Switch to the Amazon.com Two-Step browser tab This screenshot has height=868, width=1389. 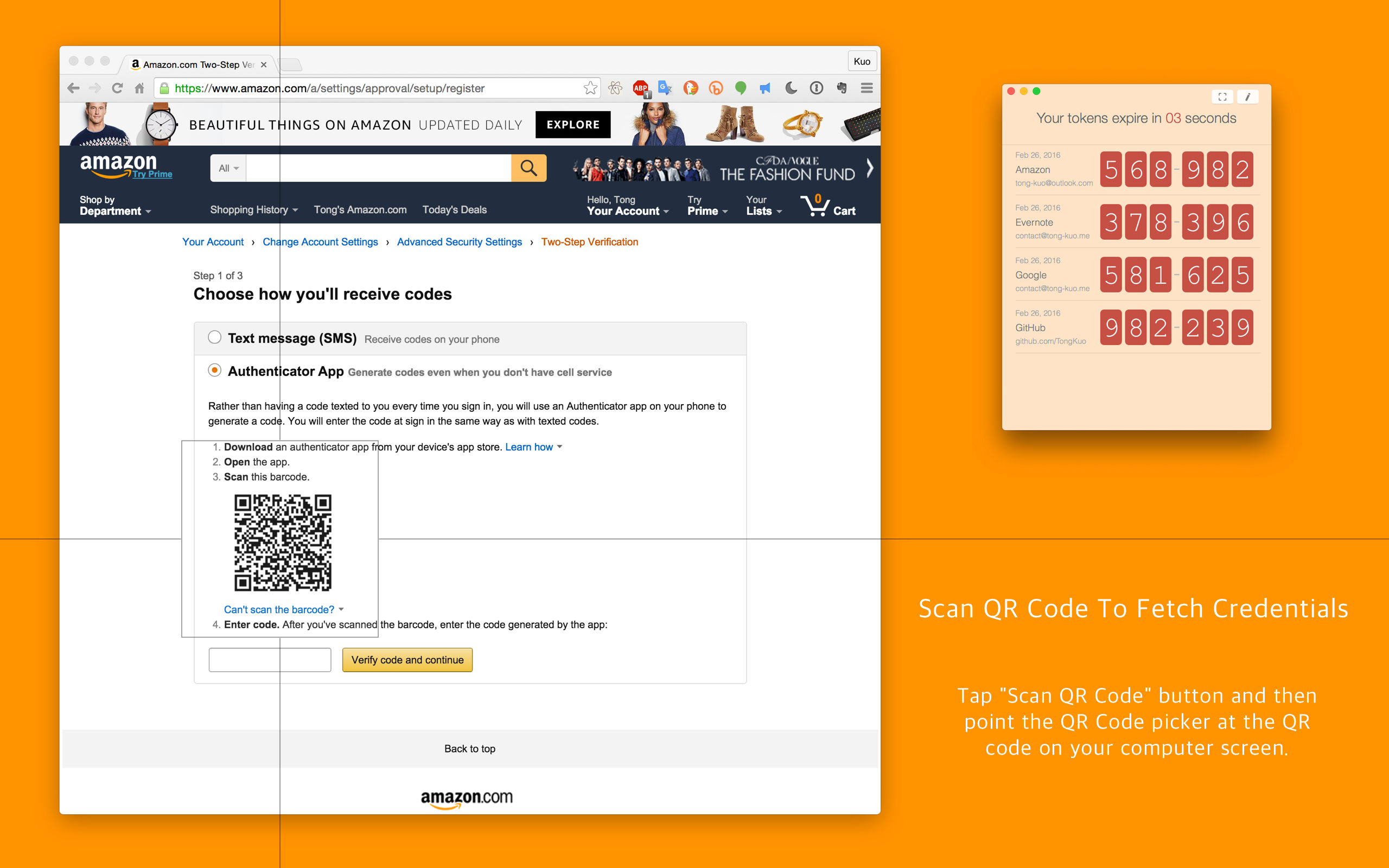[189, 65]
